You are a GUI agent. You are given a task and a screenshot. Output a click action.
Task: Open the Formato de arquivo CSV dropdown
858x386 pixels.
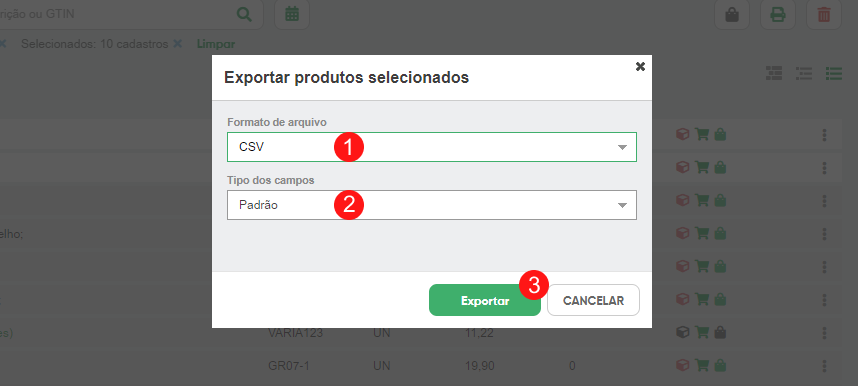coord(432,147)
